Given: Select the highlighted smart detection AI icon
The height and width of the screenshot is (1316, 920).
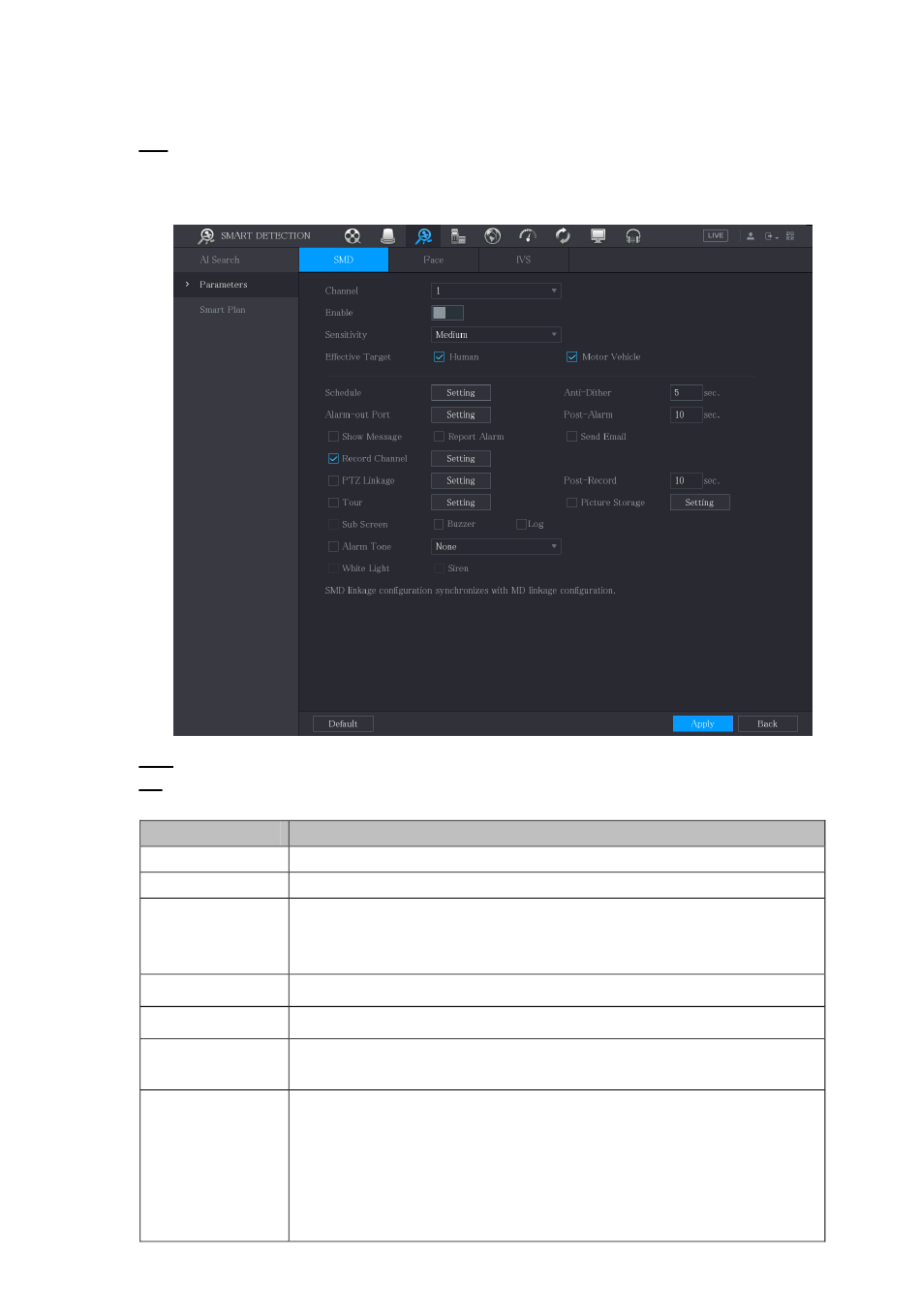Looking at the screenshot, I should coord(423,235).
